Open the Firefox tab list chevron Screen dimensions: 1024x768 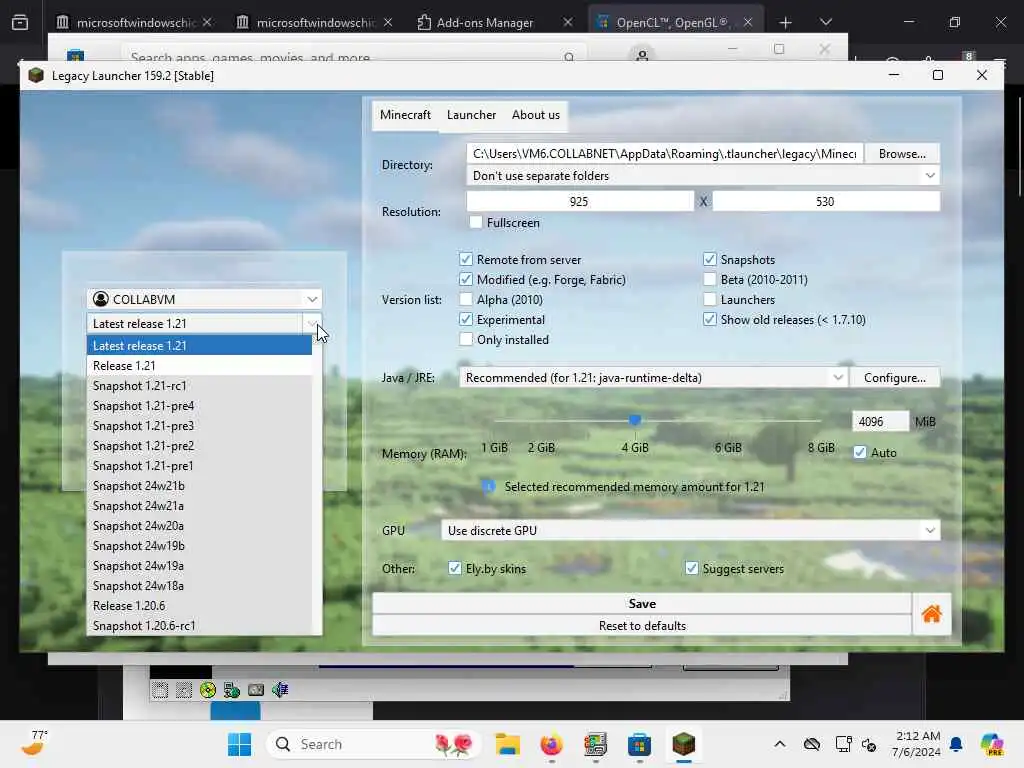point(826,22)
